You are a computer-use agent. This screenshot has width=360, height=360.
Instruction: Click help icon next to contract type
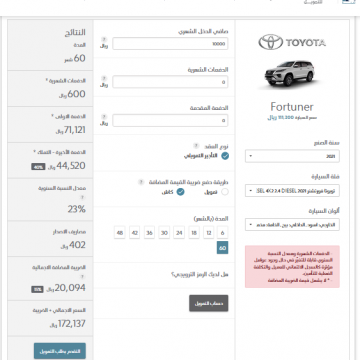(x=196, y=146)
